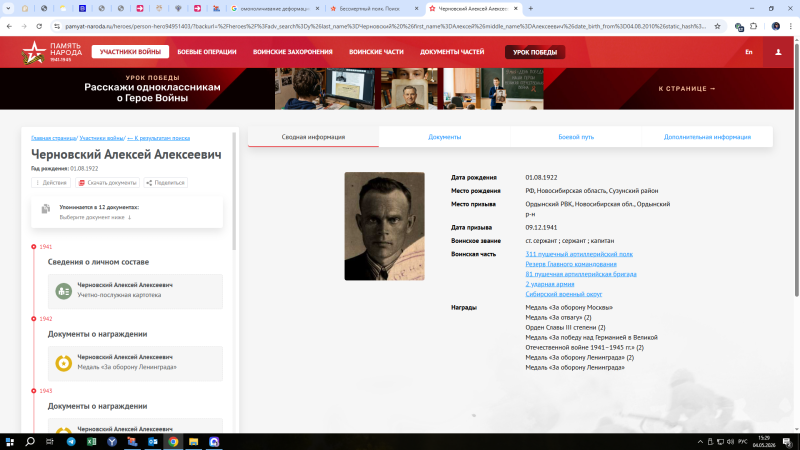
Task: Enlarge the portrait photo of Черновский
Action: coord(384,226)
